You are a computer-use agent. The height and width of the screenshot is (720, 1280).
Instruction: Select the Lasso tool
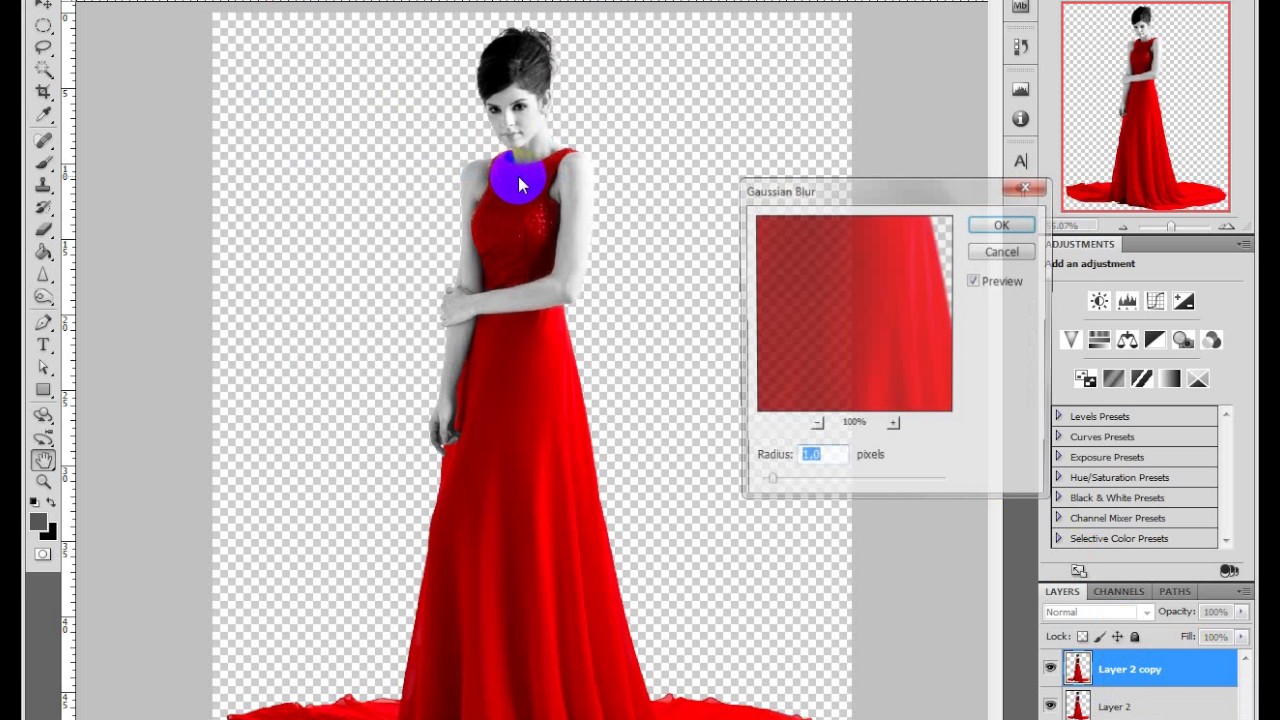coord(43,47)
